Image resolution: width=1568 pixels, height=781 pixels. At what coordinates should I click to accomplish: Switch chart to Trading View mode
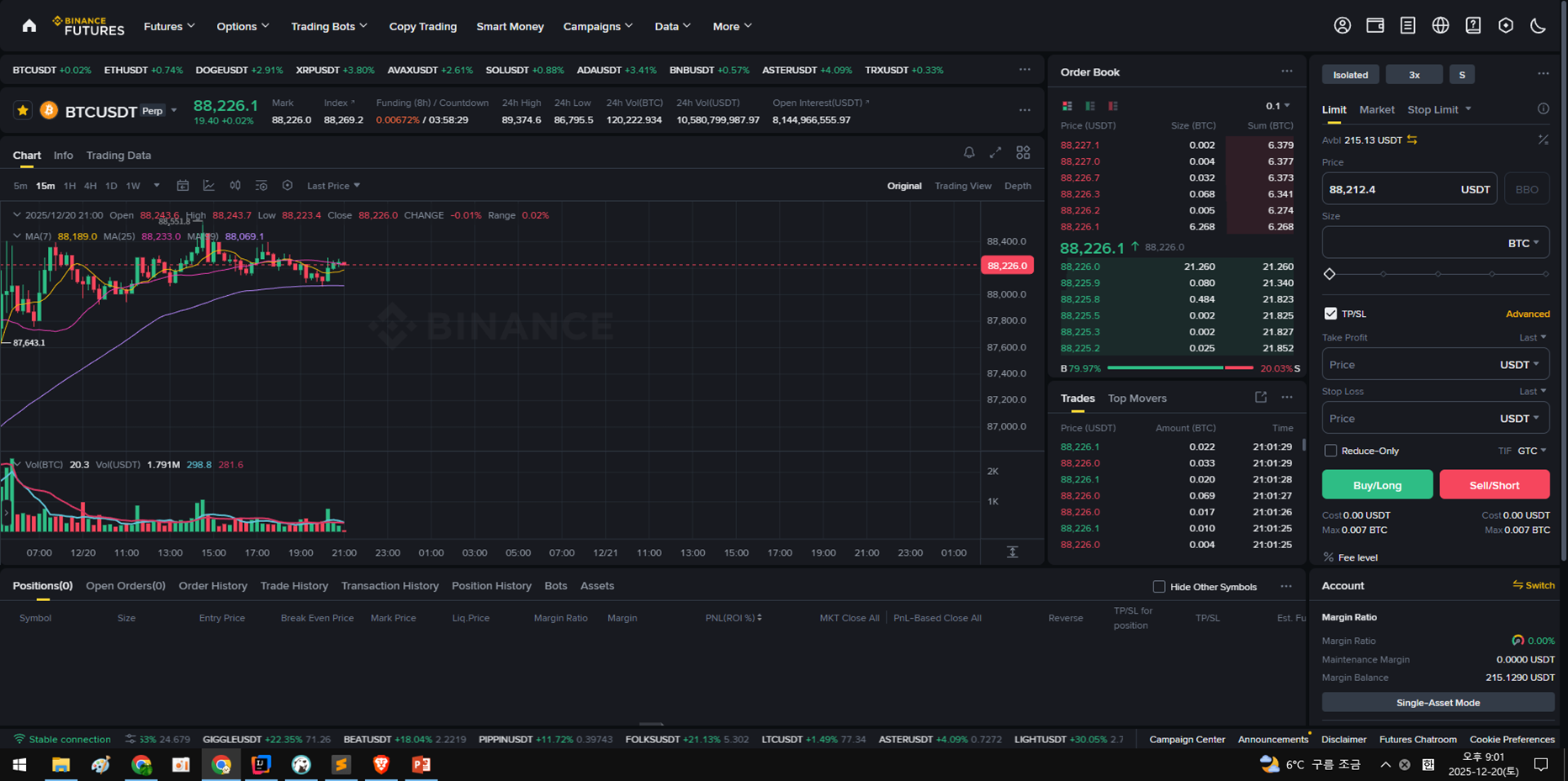963,186
